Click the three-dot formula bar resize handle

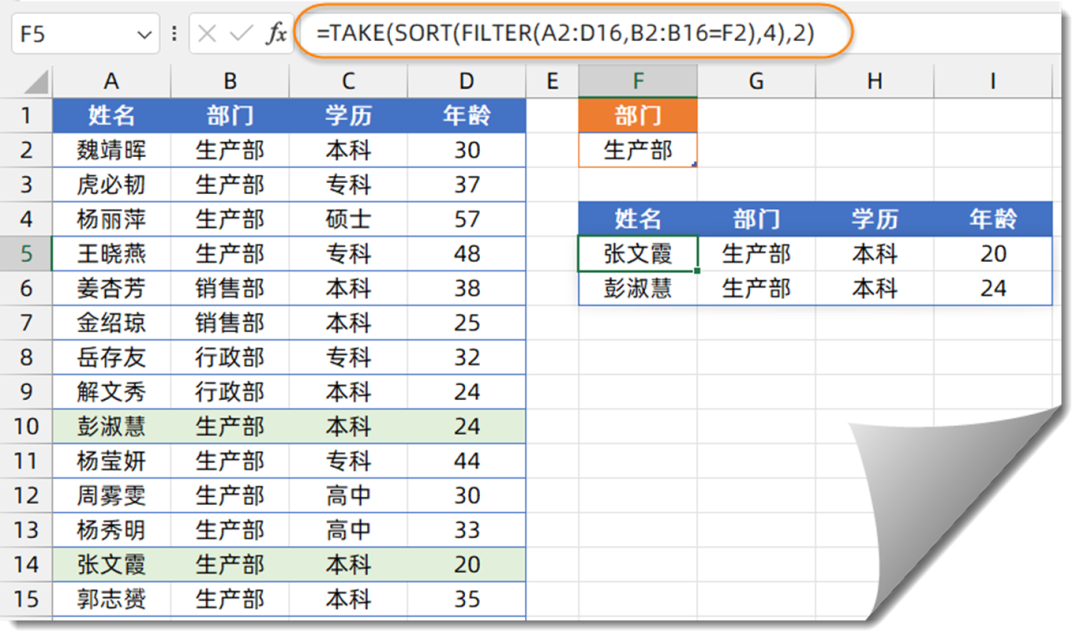pyautogui.click(x=175, y=35)
